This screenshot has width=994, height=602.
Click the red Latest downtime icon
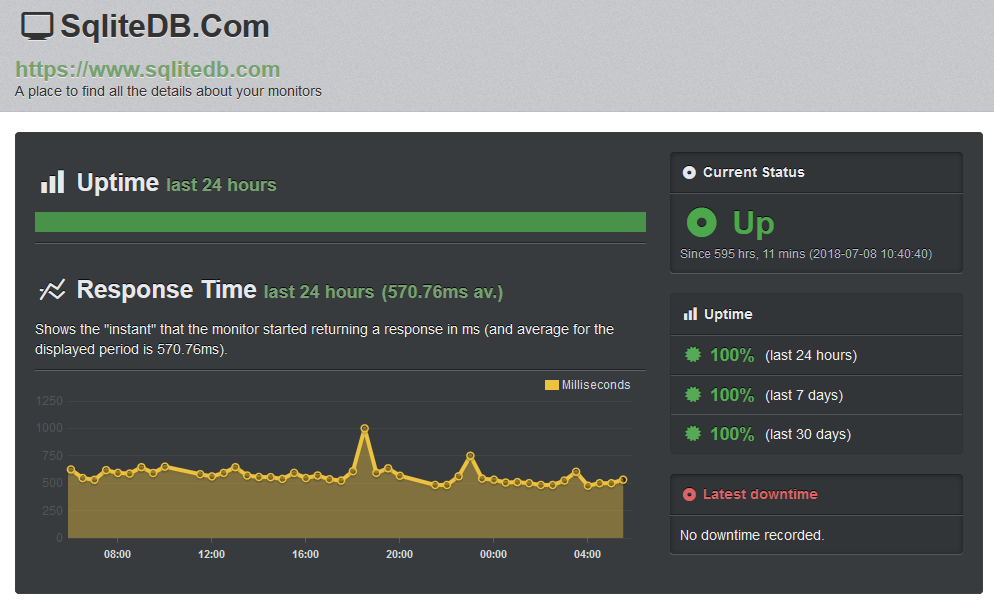coord(689,494)
